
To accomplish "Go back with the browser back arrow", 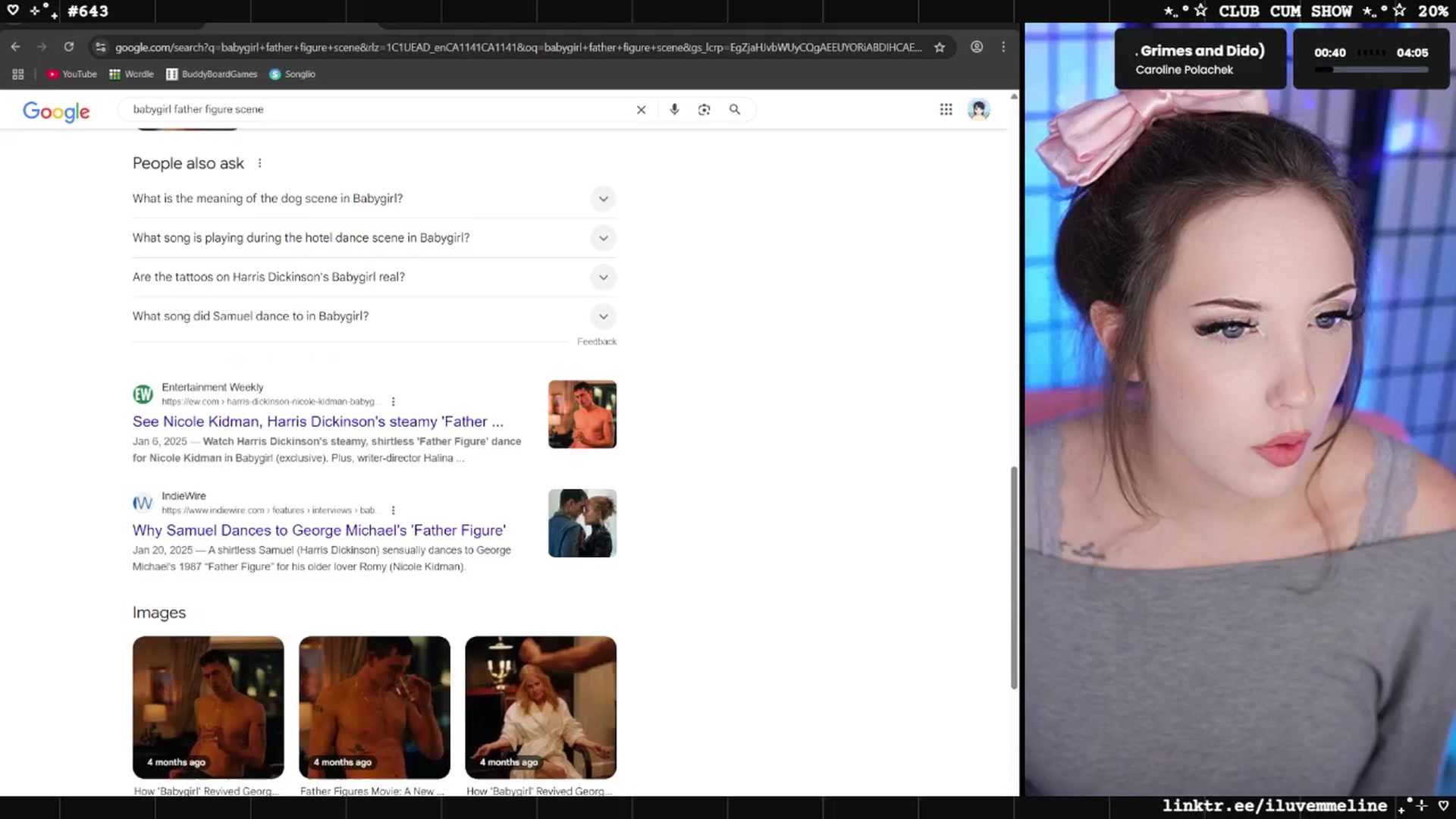I will [x=15, y=47].
